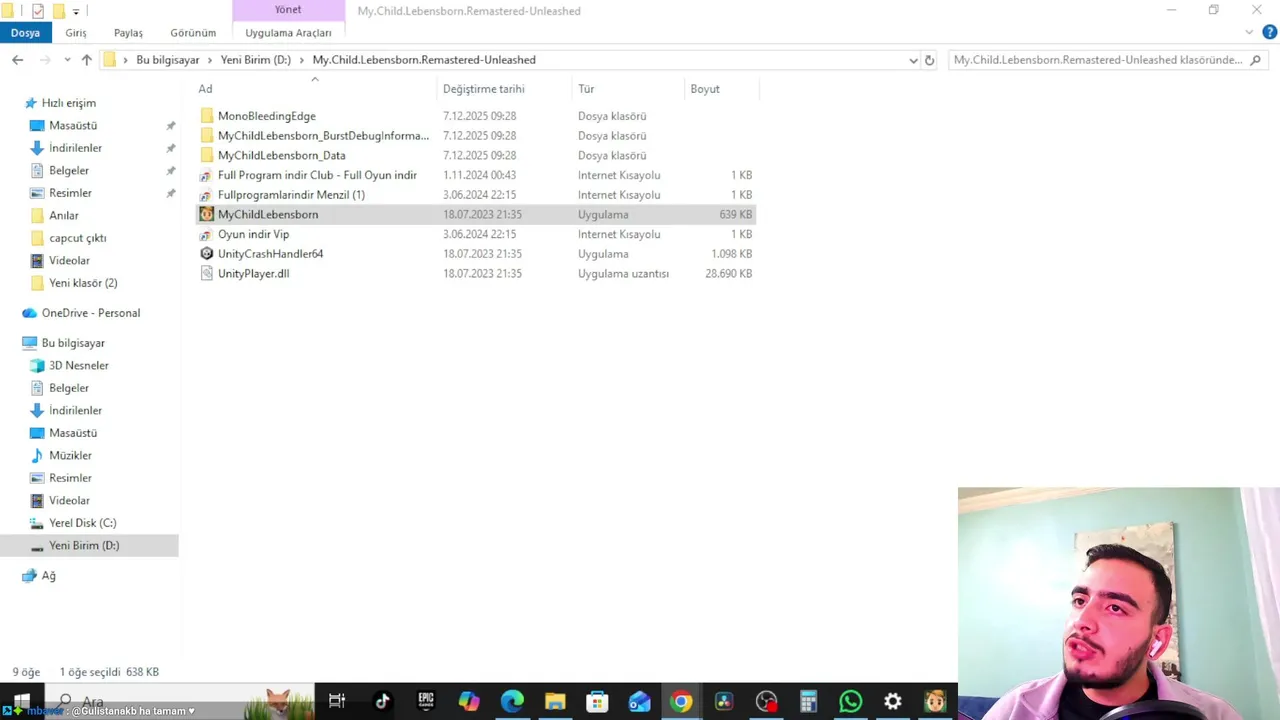The height and width of the screenshot is (720, 1280).
Task: Open the help question mark icon
Action: point(1269,32)
